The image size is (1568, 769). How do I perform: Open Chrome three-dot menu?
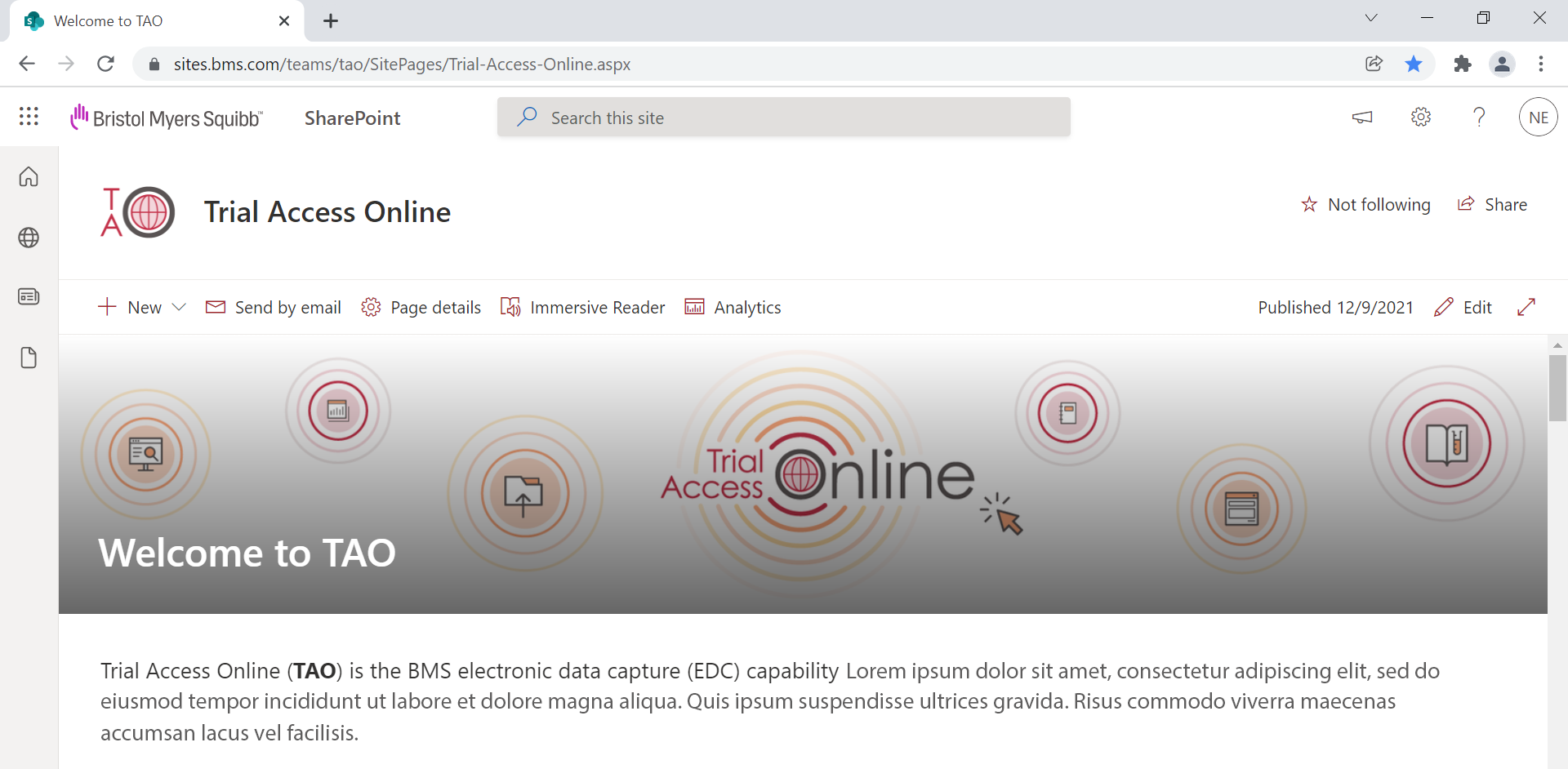1541,64
